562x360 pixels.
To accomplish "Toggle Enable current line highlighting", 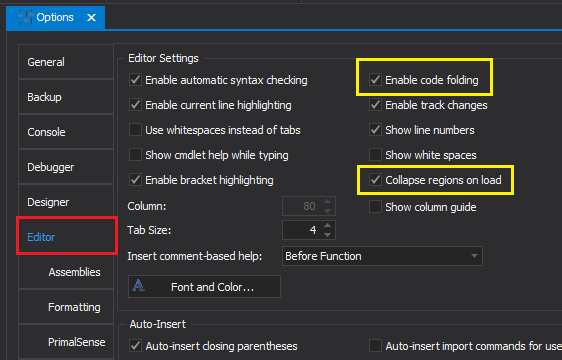I will (x=135, y=105).
